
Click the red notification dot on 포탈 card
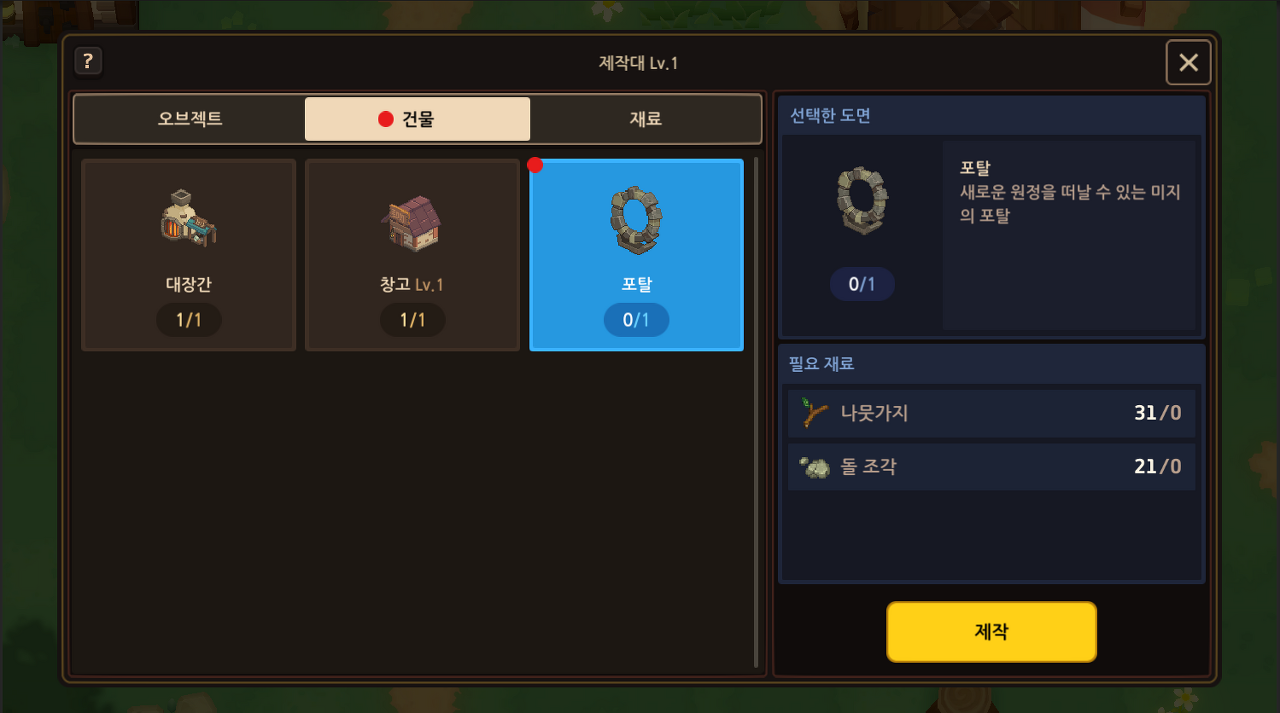click(x=535, y=165)
